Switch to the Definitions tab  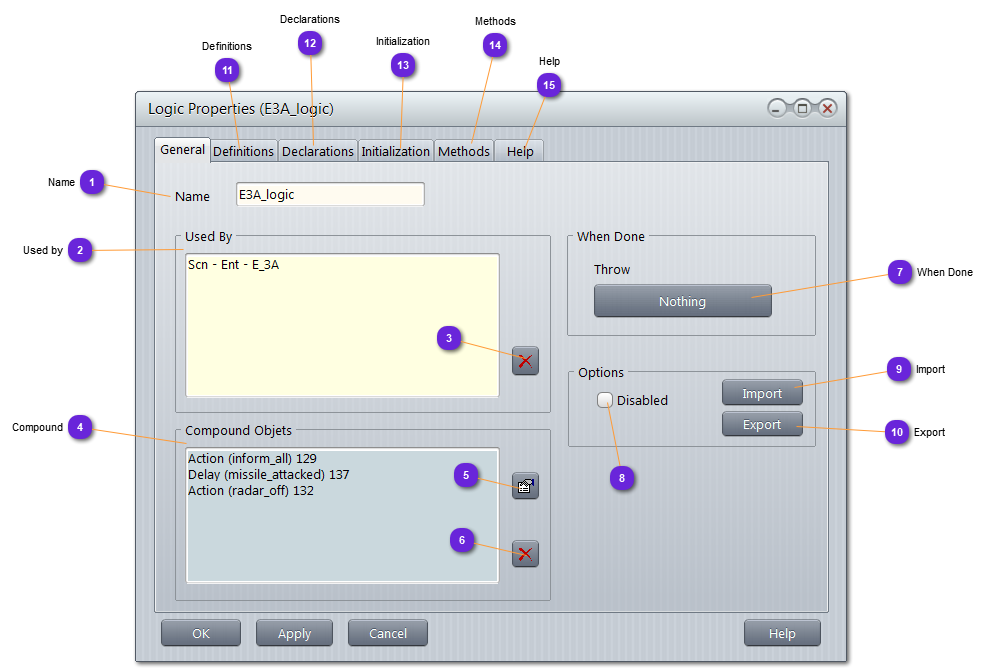coord(243,151)
